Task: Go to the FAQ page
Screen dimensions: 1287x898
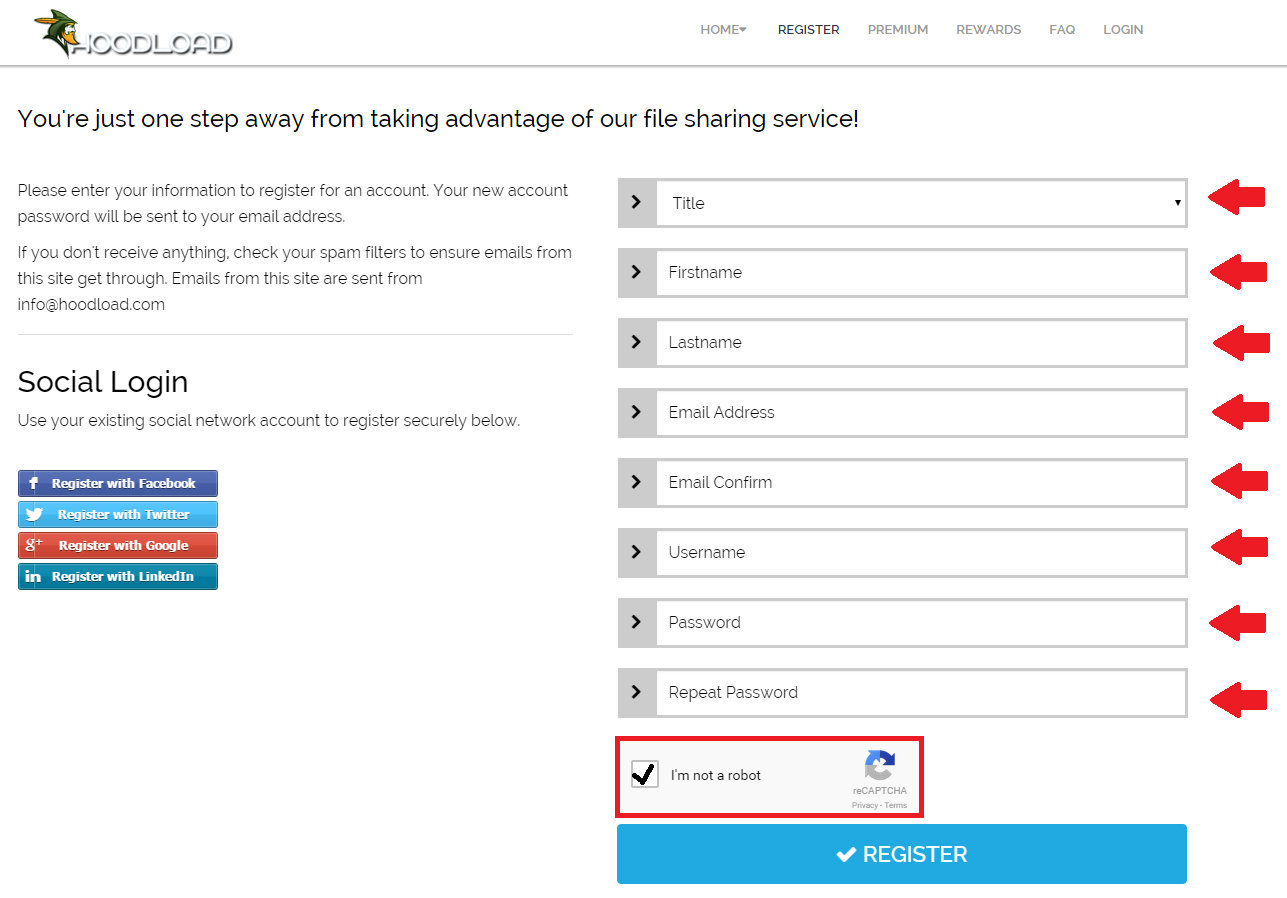Action: [x=1062, y=30]
